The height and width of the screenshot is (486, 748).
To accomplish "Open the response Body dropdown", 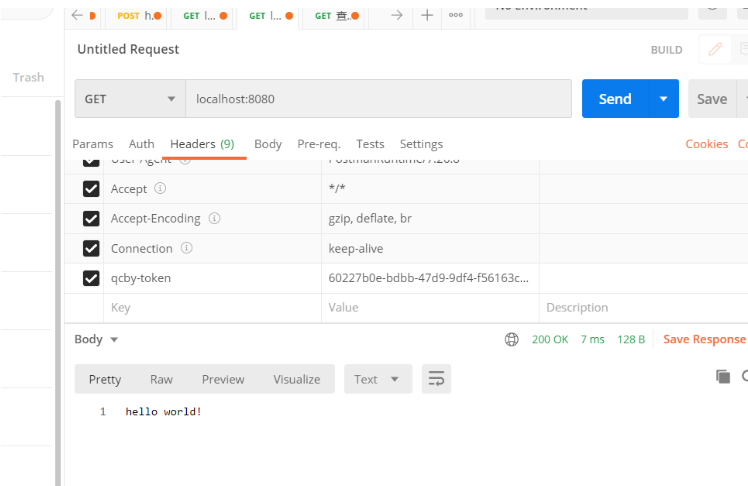I will coord(96,339).
